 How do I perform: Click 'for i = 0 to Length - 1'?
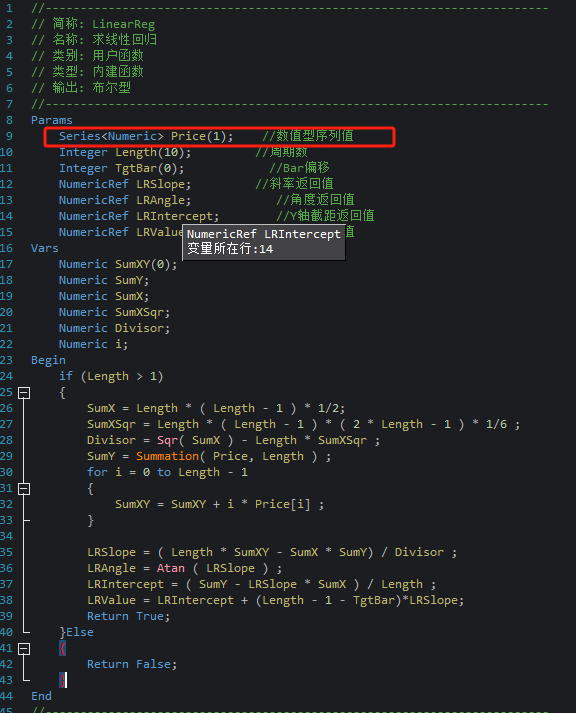tap(167, 472)
